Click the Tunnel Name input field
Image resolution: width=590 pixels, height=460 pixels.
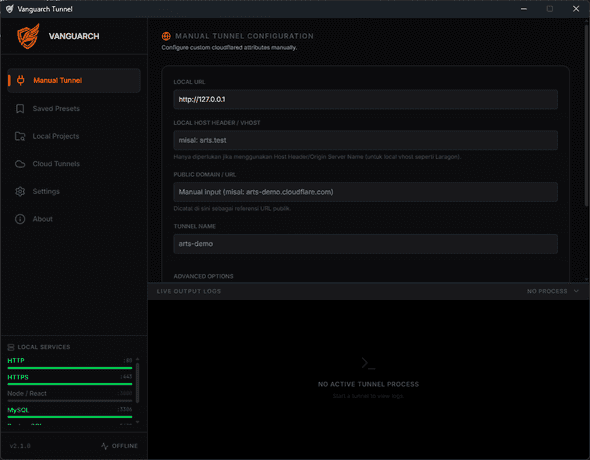tap(365, 244)
